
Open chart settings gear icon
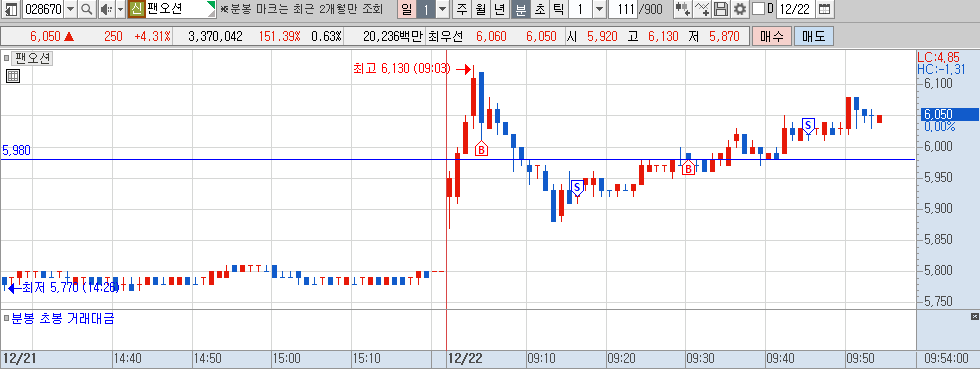(740, 9)
